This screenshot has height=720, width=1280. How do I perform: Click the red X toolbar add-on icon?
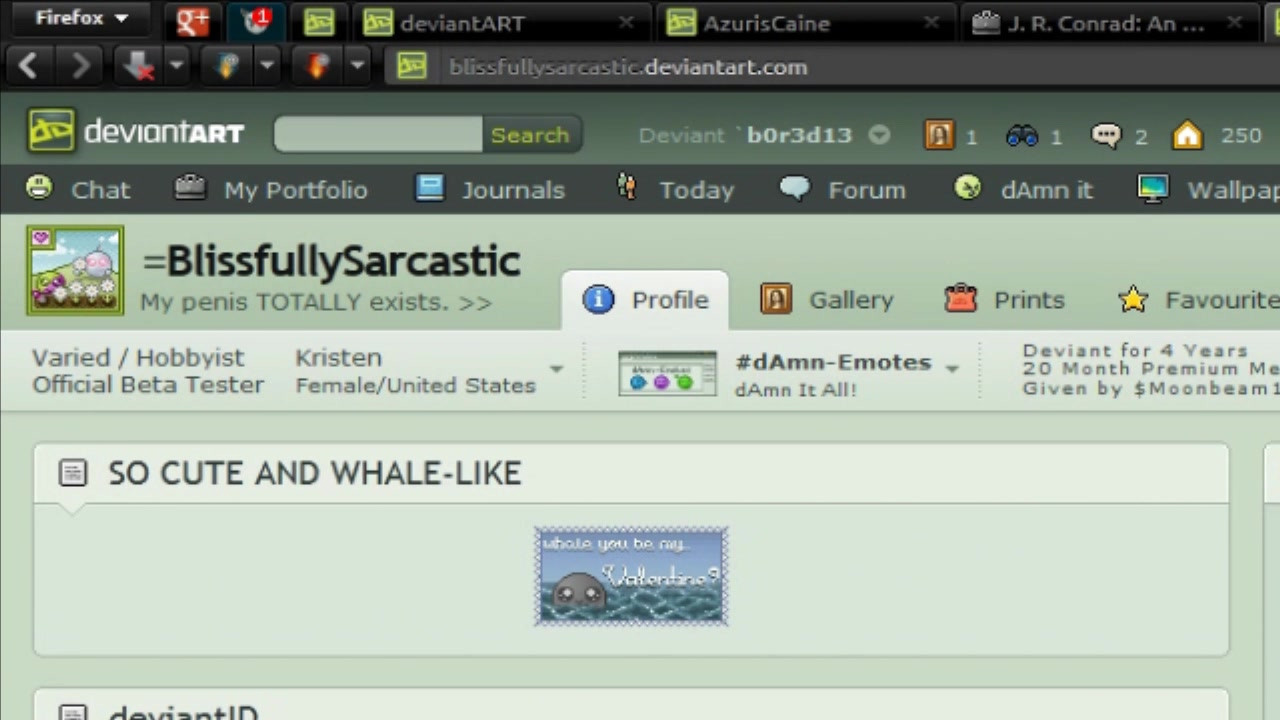137,67
